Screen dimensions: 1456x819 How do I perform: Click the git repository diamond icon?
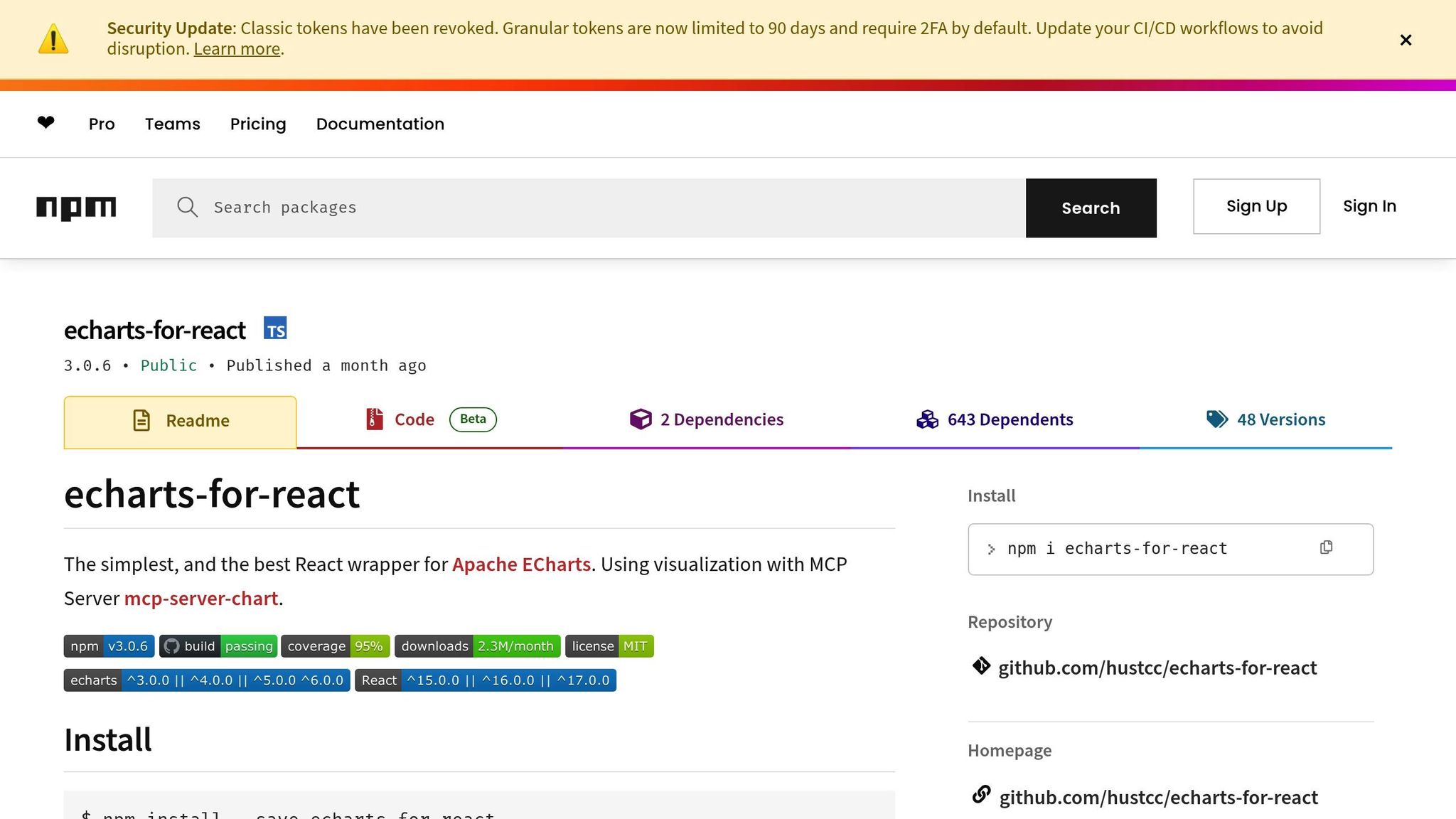[981, 666]
